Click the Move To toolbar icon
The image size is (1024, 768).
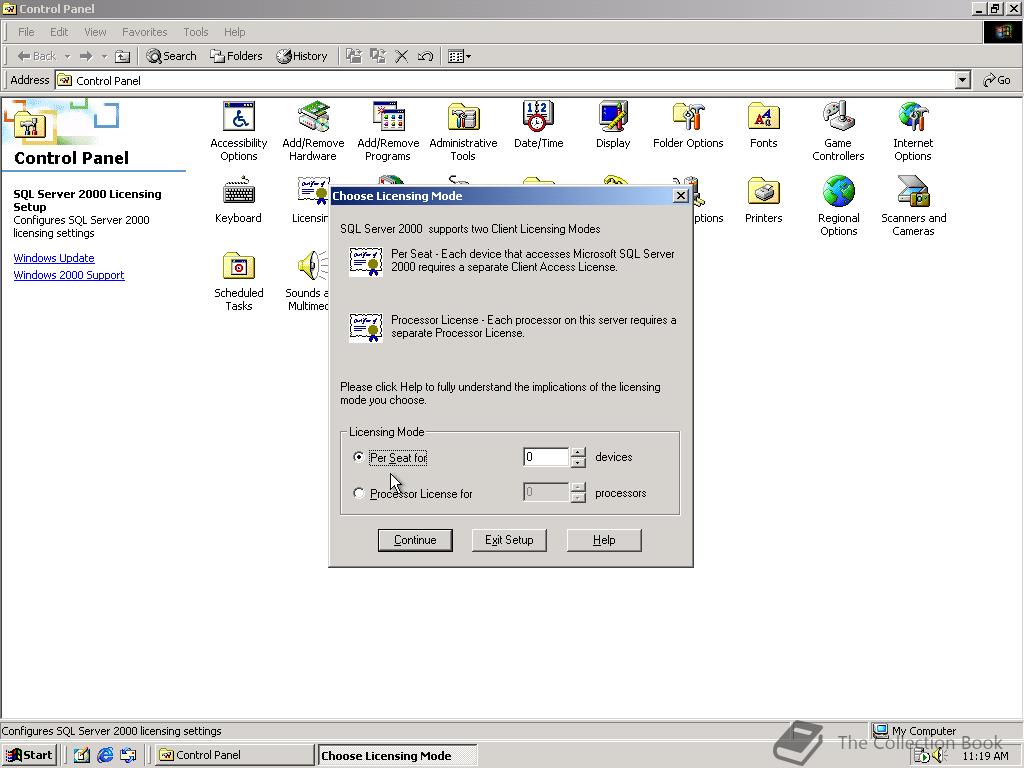[x=353, y=56]
